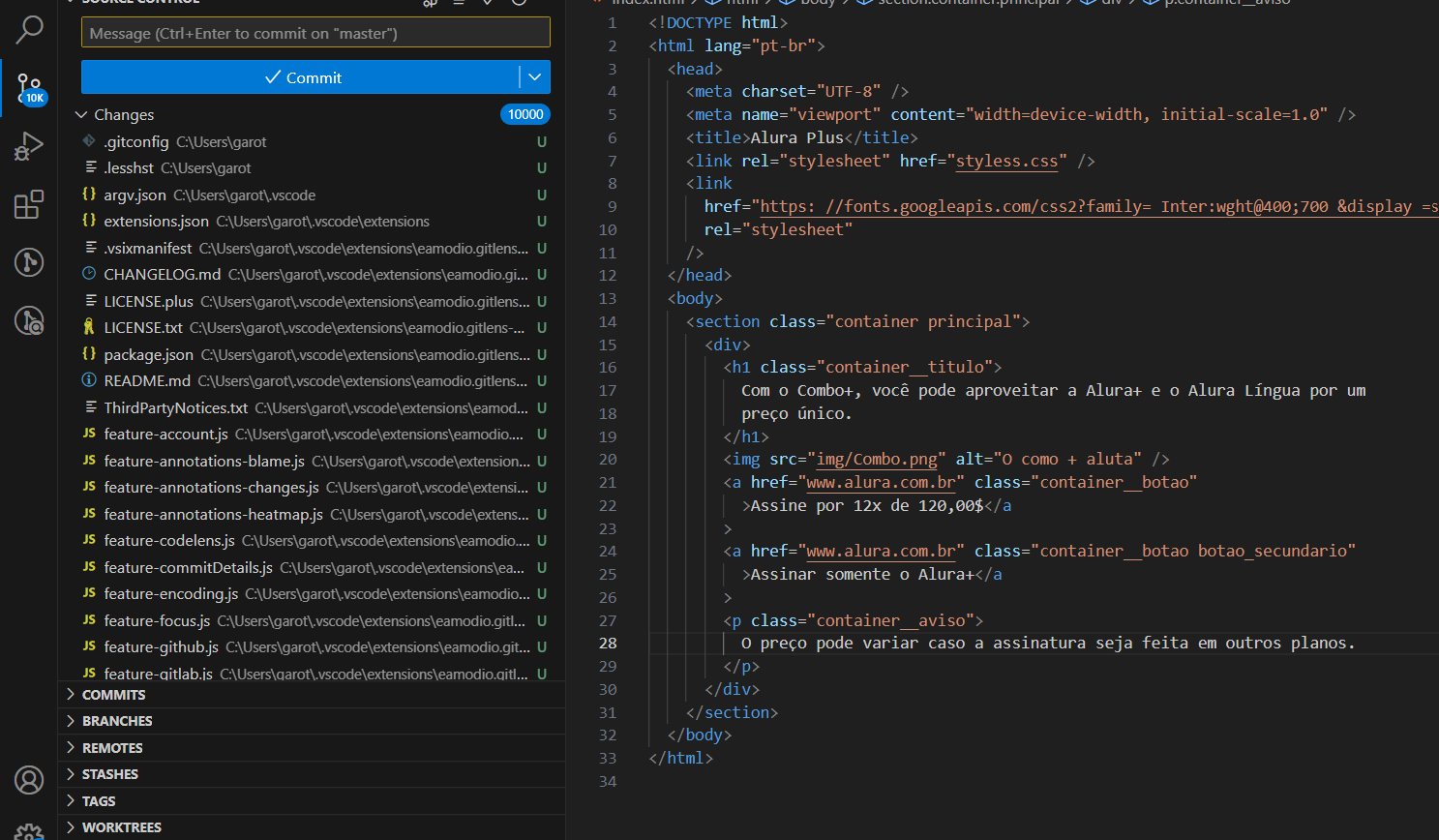Viewport: 1439px width, 840px height.
Task: Click the 'O preço pode variar' text line
Action: coord(1048,643)
